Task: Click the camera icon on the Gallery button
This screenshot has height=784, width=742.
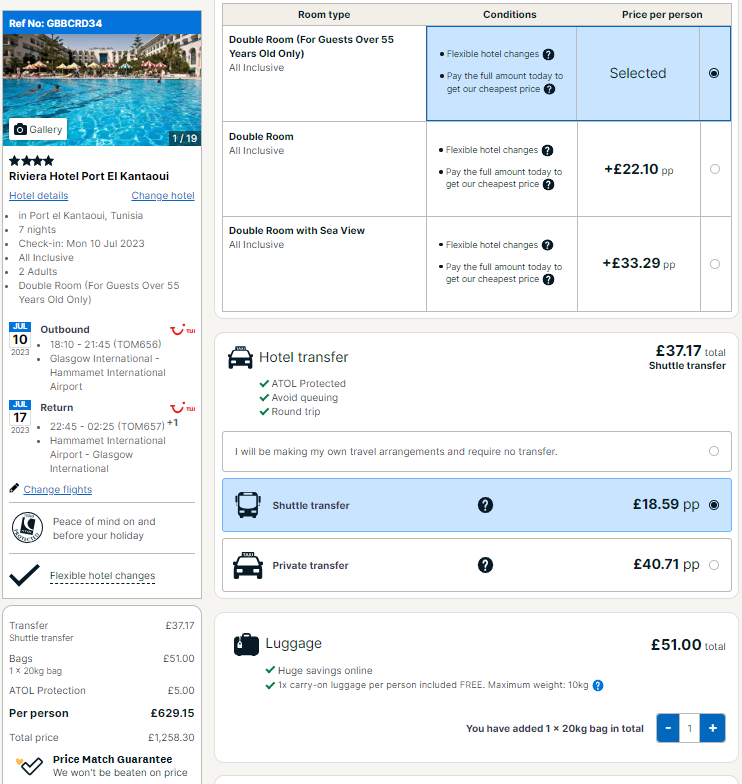Action: pyautogui.click(x=20, y=130)
